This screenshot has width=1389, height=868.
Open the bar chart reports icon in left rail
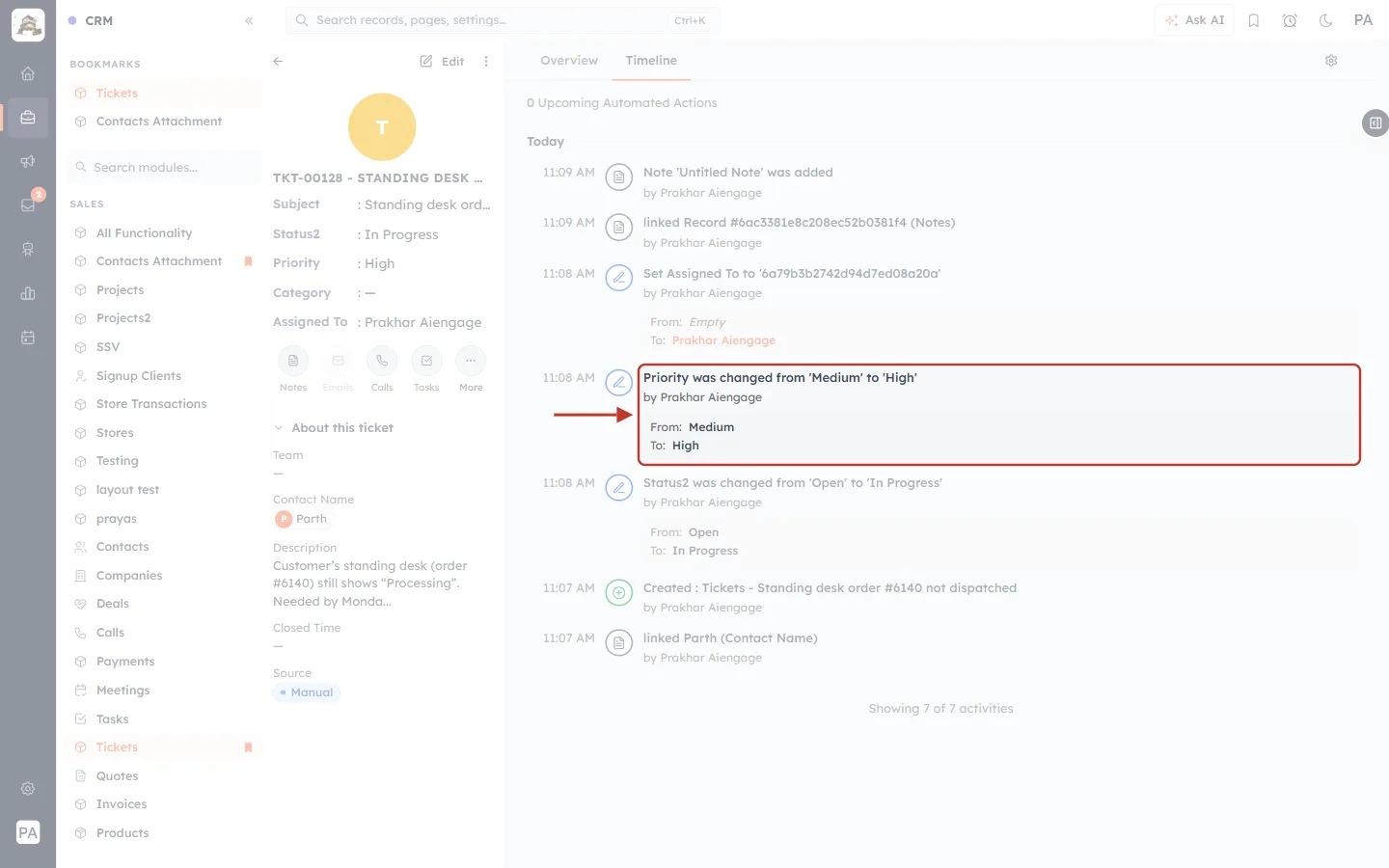coord(28,293)
